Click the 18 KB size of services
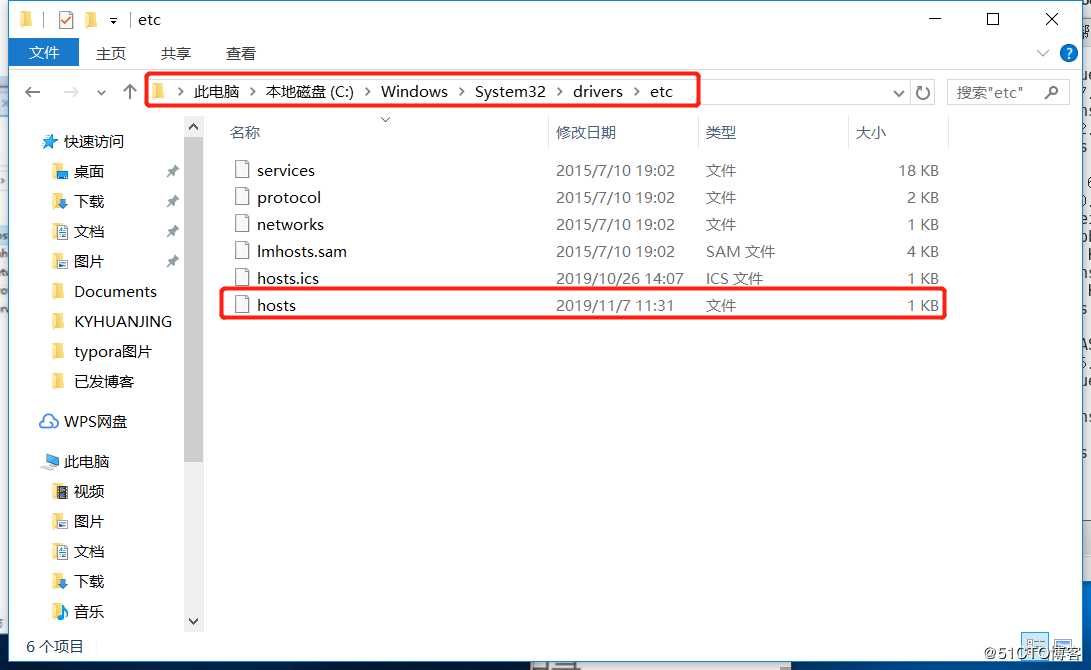The width and height of the screenshot is (1091, 670). coord(918,170)
